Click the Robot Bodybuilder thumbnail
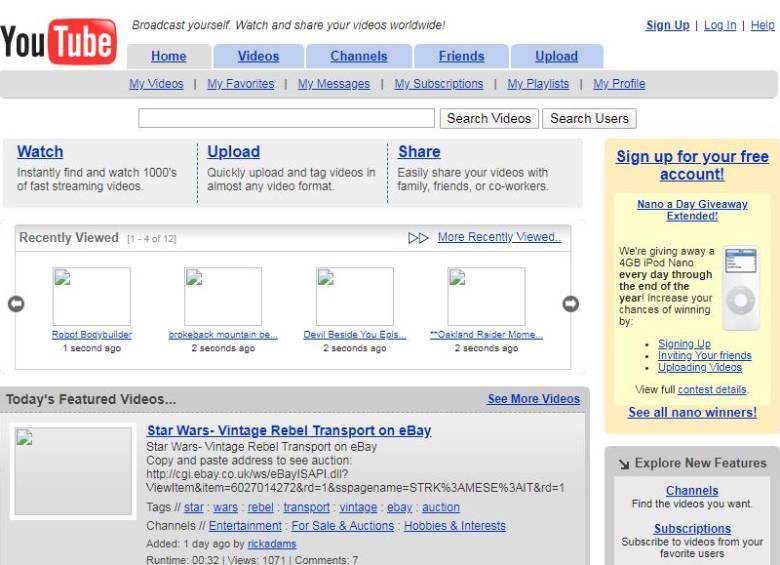The width and height of the screenshot is (780, 565). point(92,296)
